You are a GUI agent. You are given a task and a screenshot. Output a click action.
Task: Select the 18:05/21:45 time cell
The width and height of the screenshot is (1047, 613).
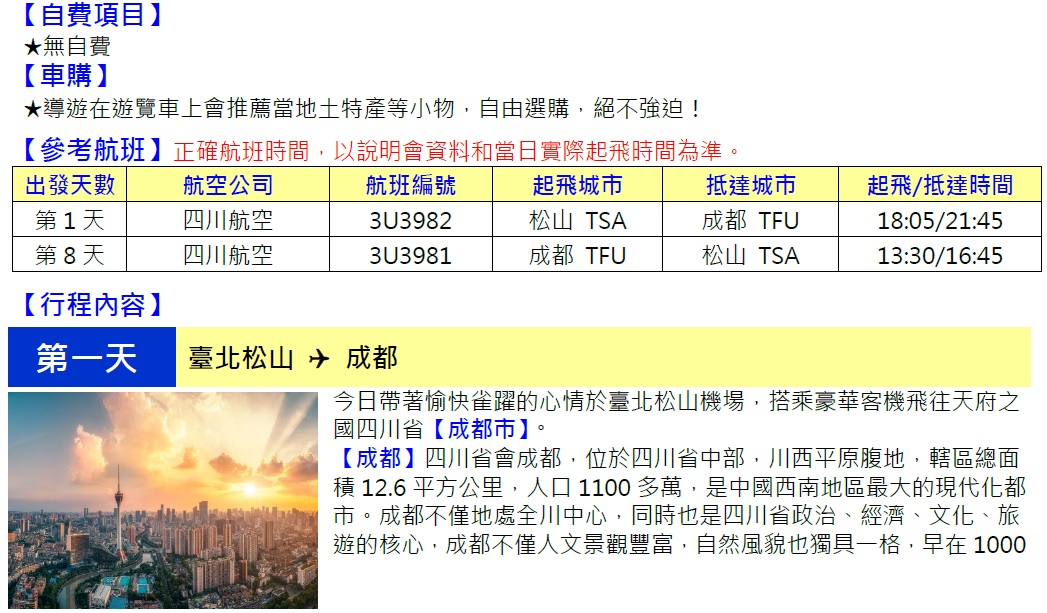coord(939,220)
